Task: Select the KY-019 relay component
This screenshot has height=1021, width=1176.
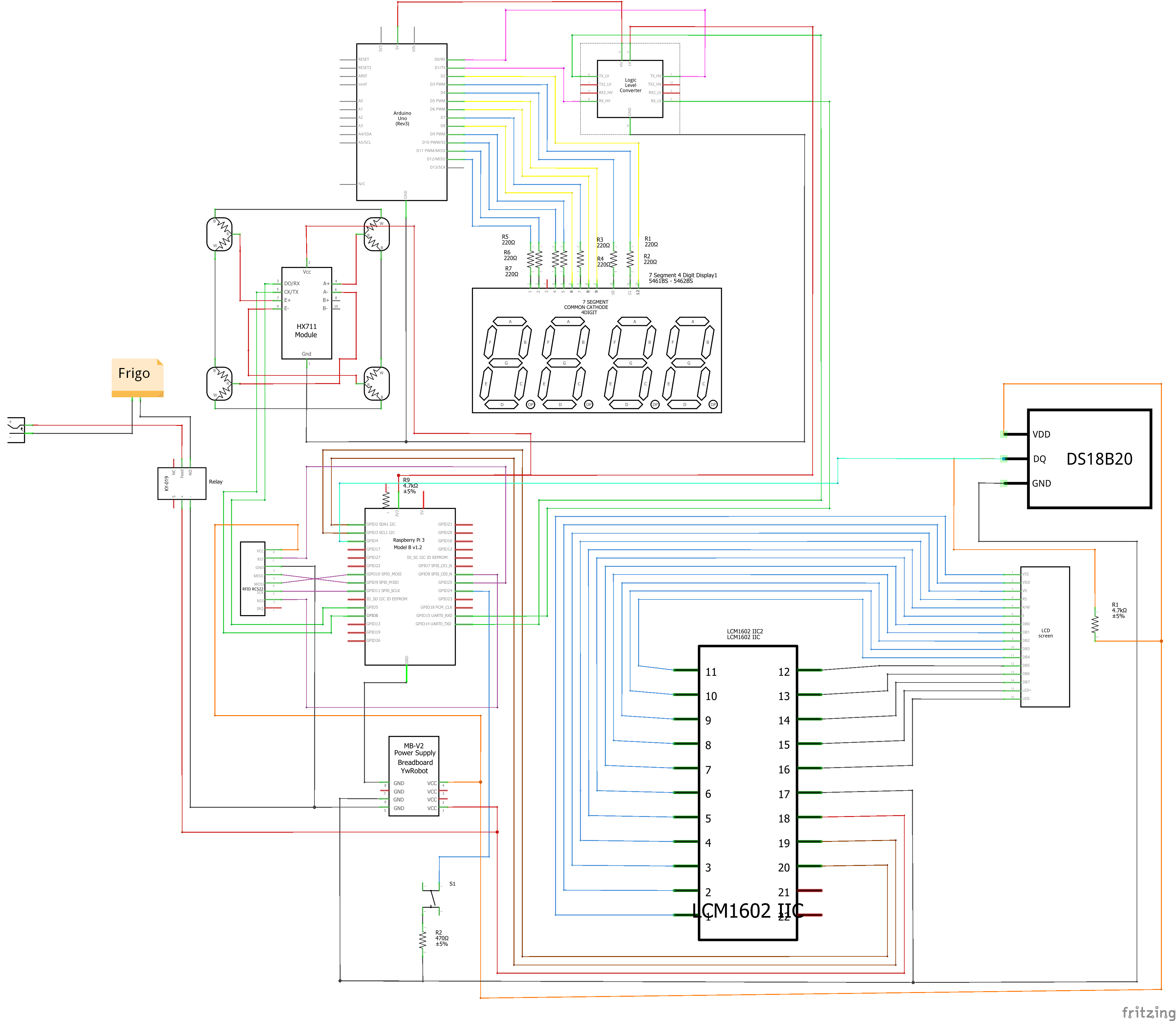Action: coord(182,483)
